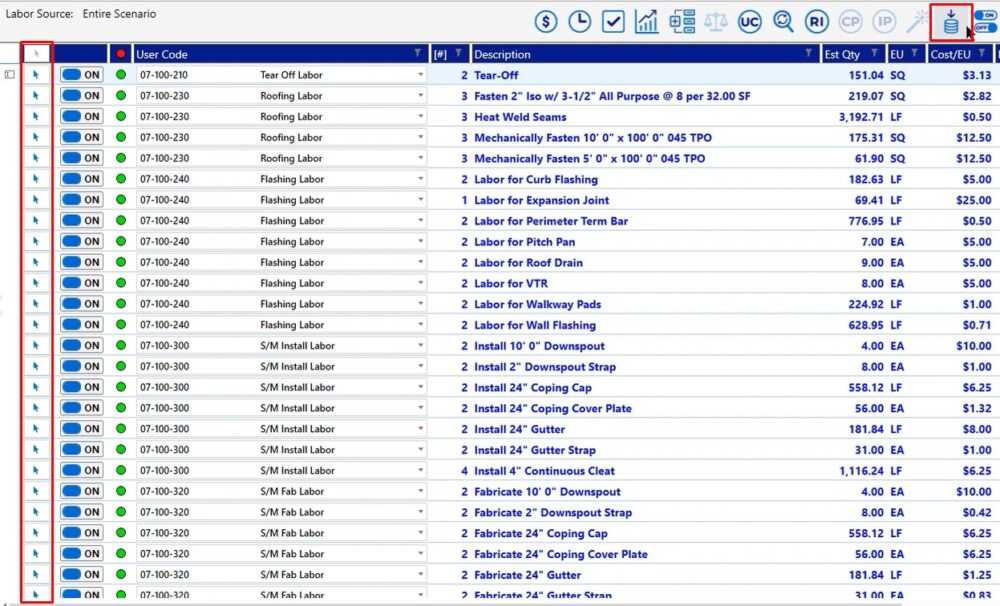
Task: Open Tear Off Labor user code dropdown
Action: (421, 75)
